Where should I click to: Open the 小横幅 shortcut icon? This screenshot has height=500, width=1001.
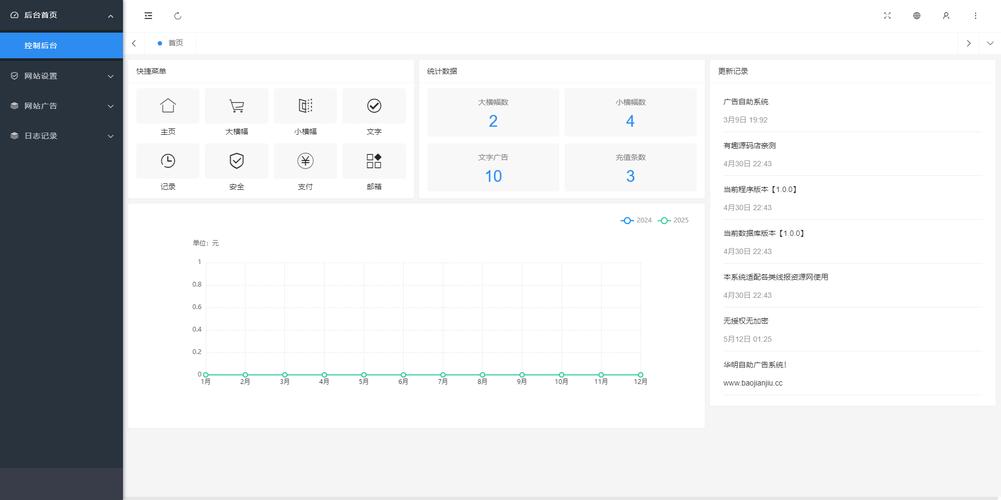[x=305, y=106]
